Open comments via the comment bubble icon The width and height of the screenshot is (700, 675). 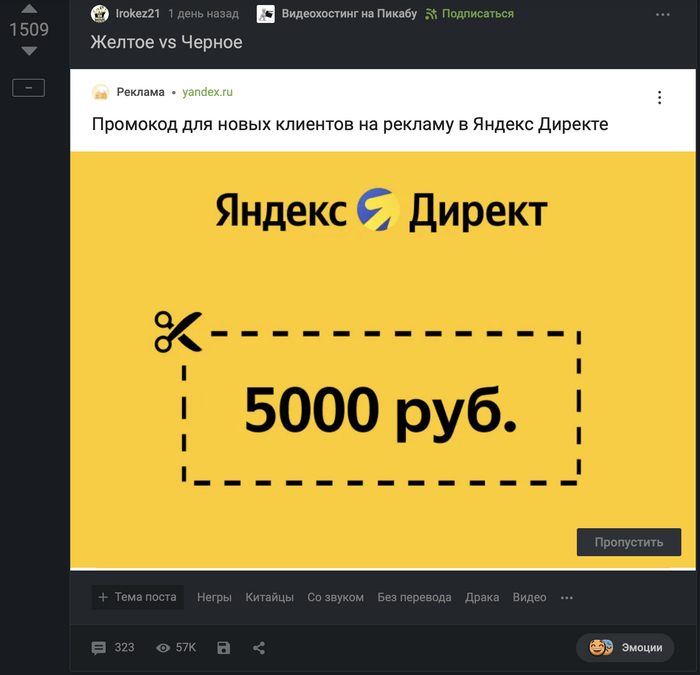pyautogui.click(x=99, y=648)
